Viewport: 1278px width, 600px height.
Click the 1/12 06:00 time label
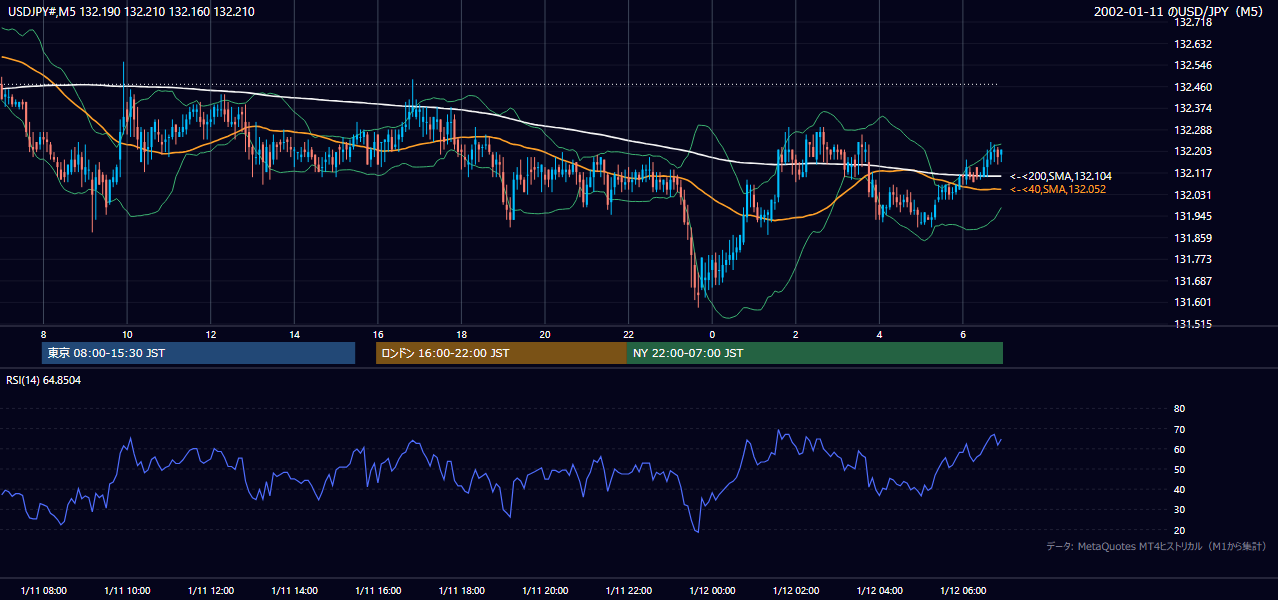(x=962, y=591)
